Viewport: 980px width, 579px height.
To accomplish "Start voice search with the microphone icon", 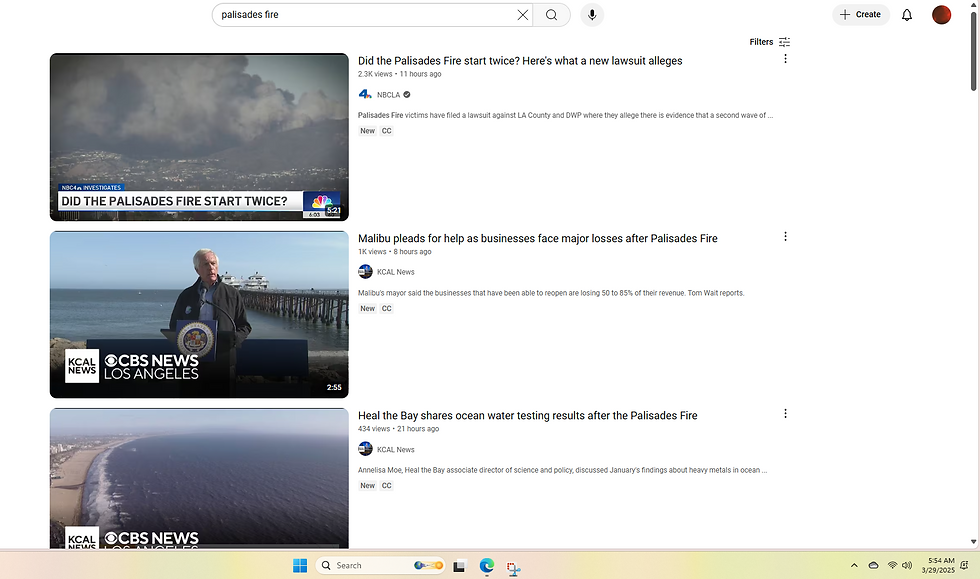I will pos(592,15).
